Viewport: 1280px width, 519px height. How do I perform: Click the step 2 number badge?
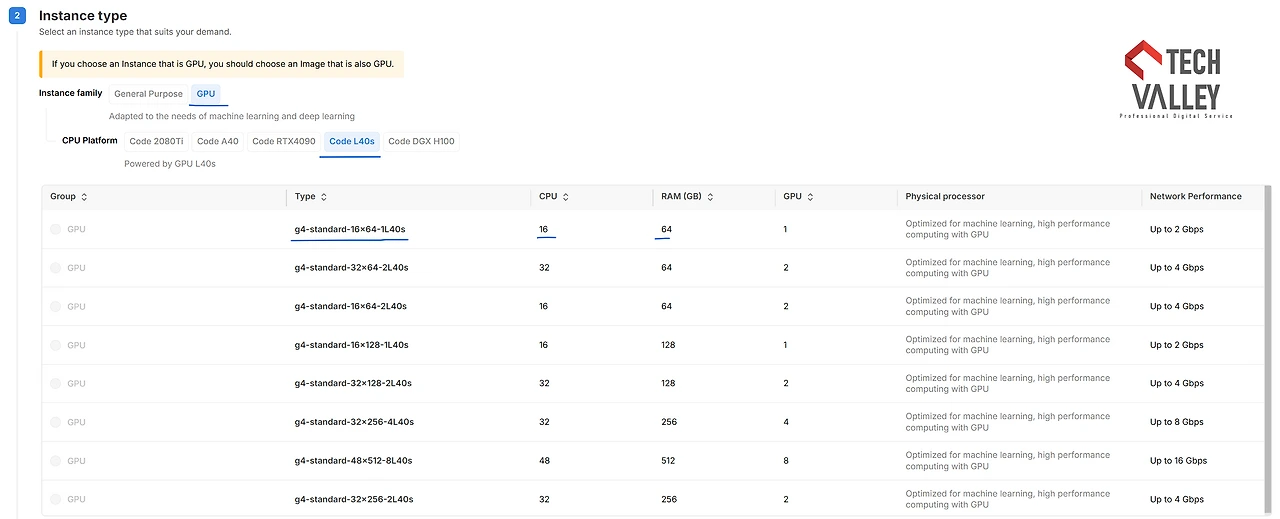[x=17, y=17]
